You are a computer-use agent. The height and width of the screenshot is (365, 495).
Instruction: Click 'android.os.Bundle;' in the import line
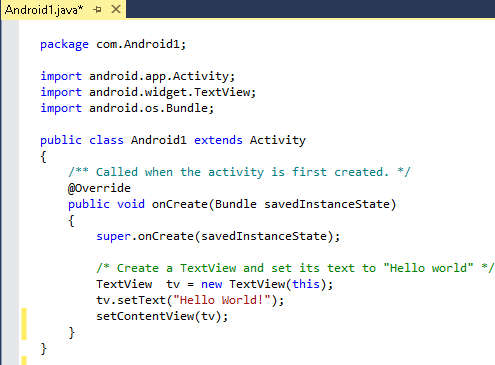coord(151,108)
